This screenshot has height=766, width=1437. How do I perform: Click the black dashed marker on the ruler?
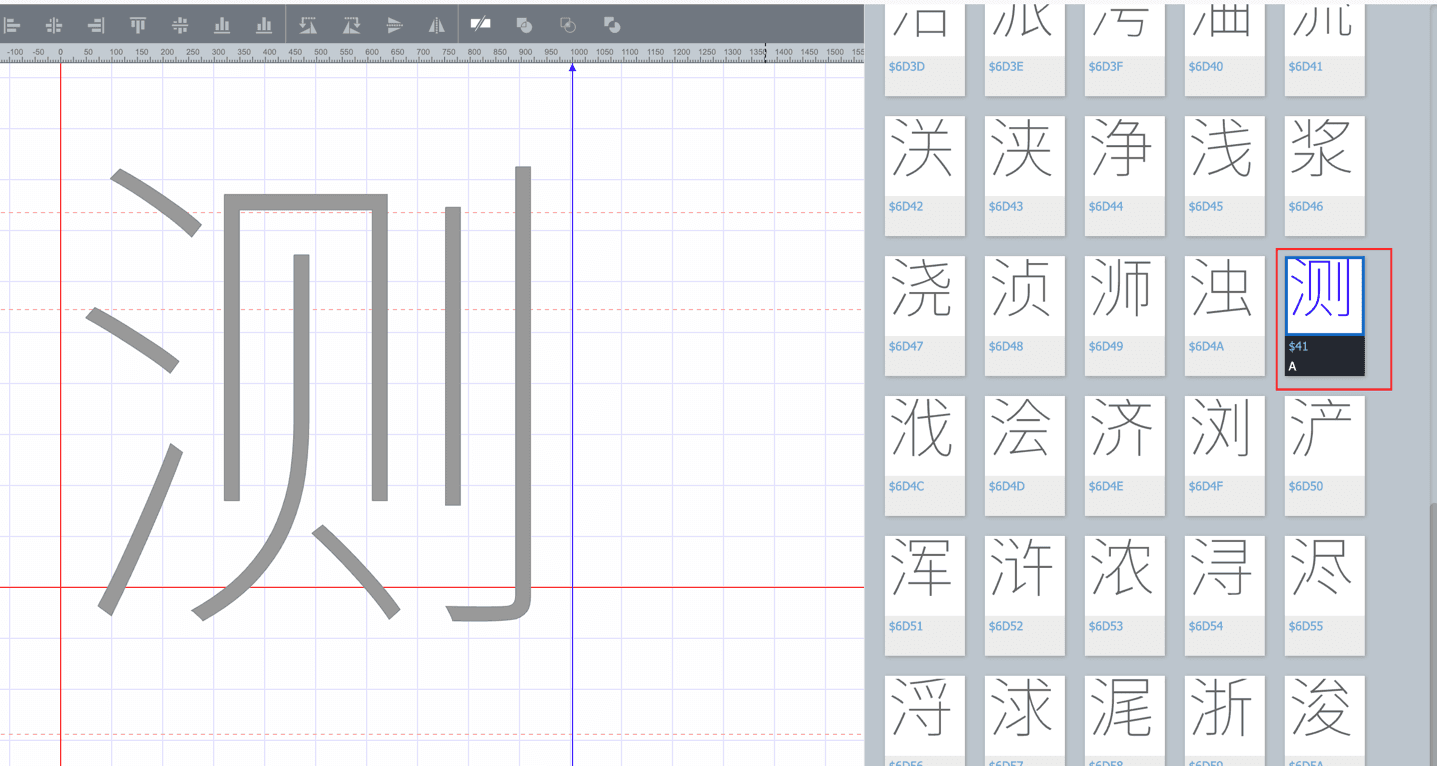pyautogui.click(x=766, y=53)
